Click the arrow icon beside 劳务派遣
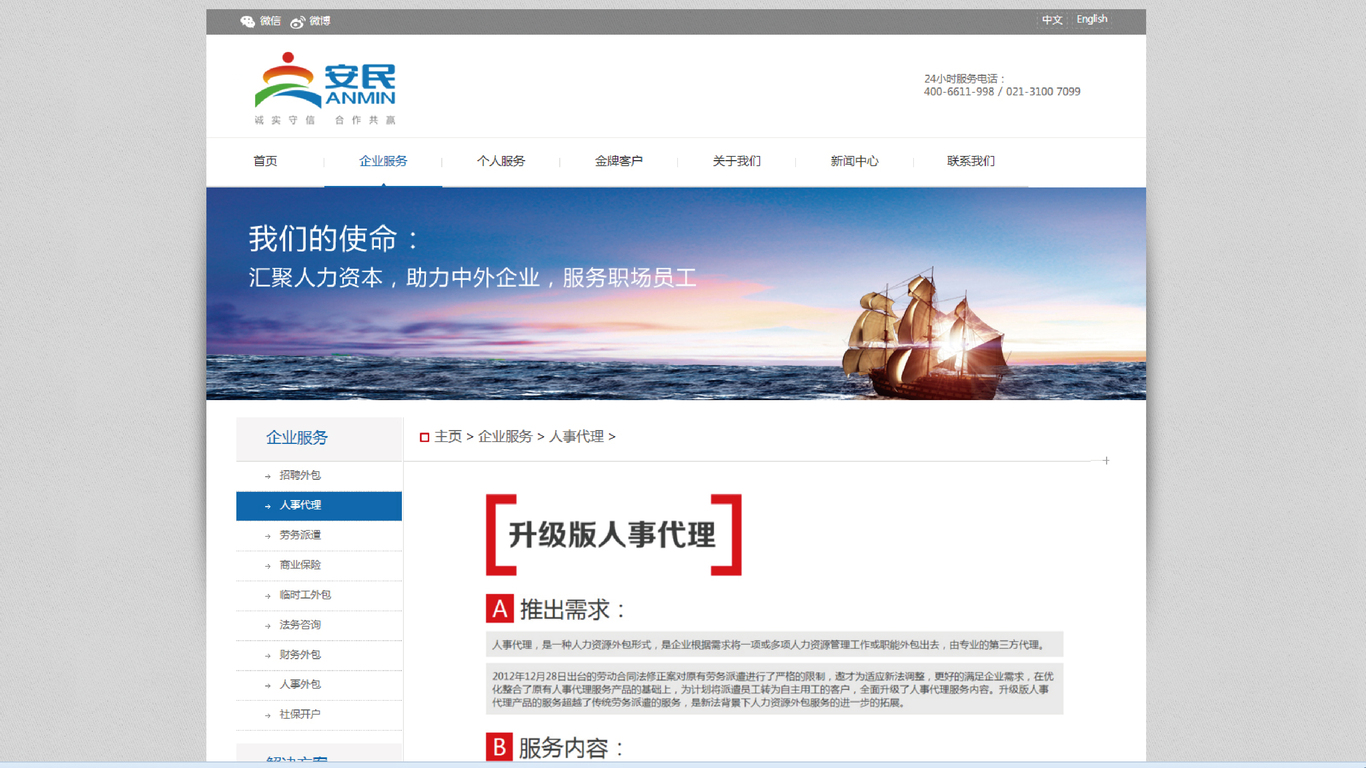This screenshot has width=1366, height=768. click(267, 536)
